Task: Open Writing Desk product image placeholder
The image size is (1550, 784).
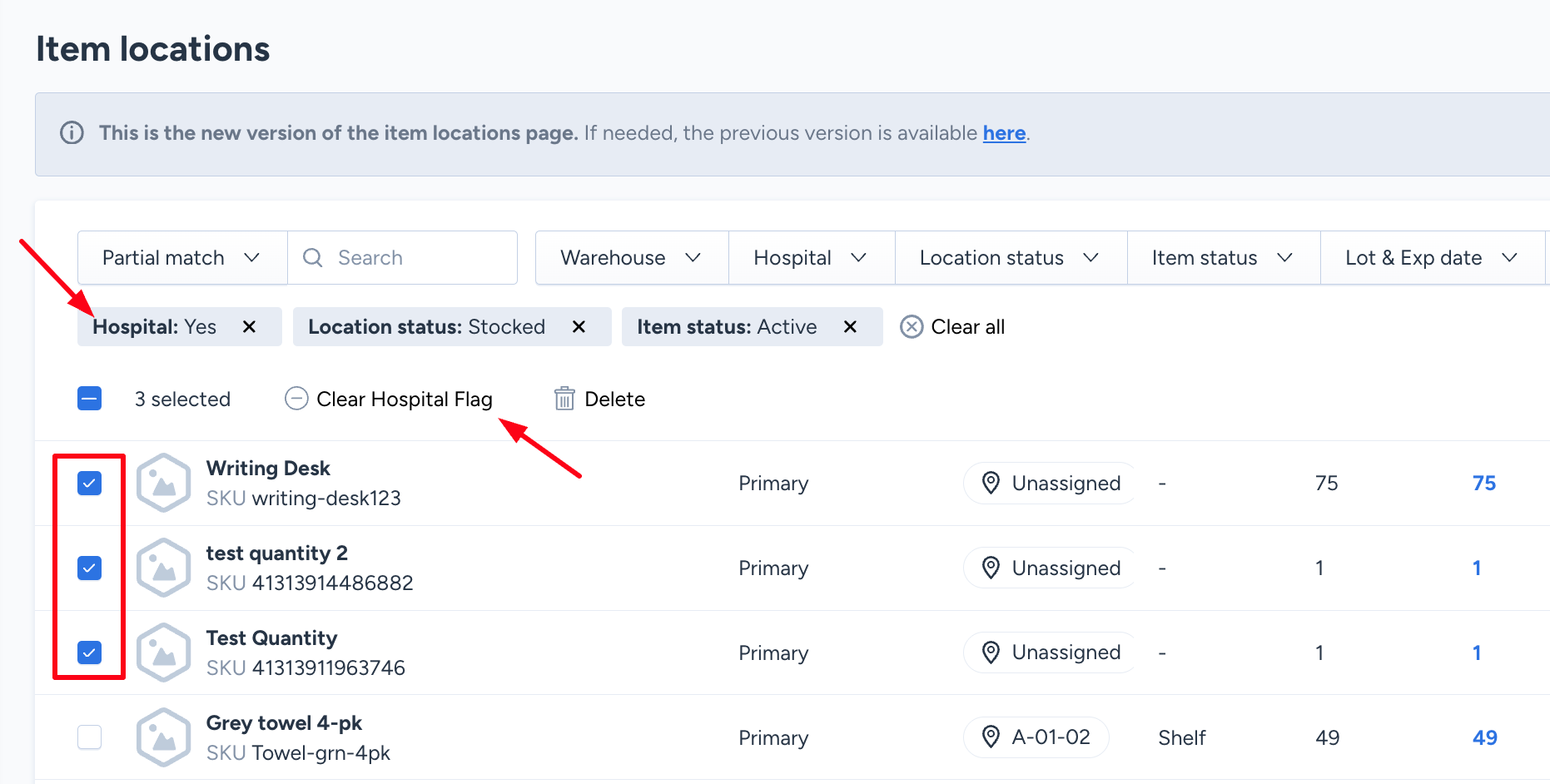Action: coord(164,484)
